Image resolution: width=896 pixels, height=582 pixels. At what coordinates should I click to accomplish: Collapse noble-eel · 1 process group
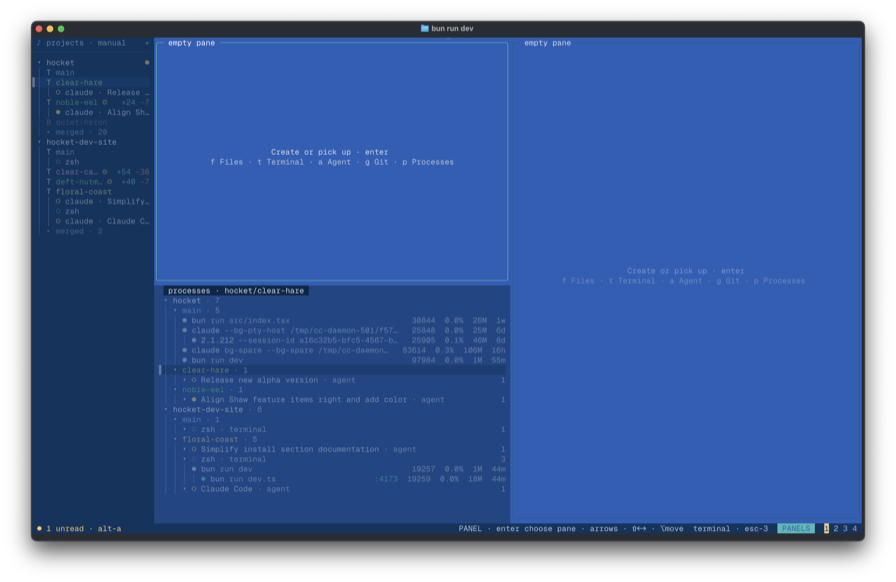click(175, 390)
